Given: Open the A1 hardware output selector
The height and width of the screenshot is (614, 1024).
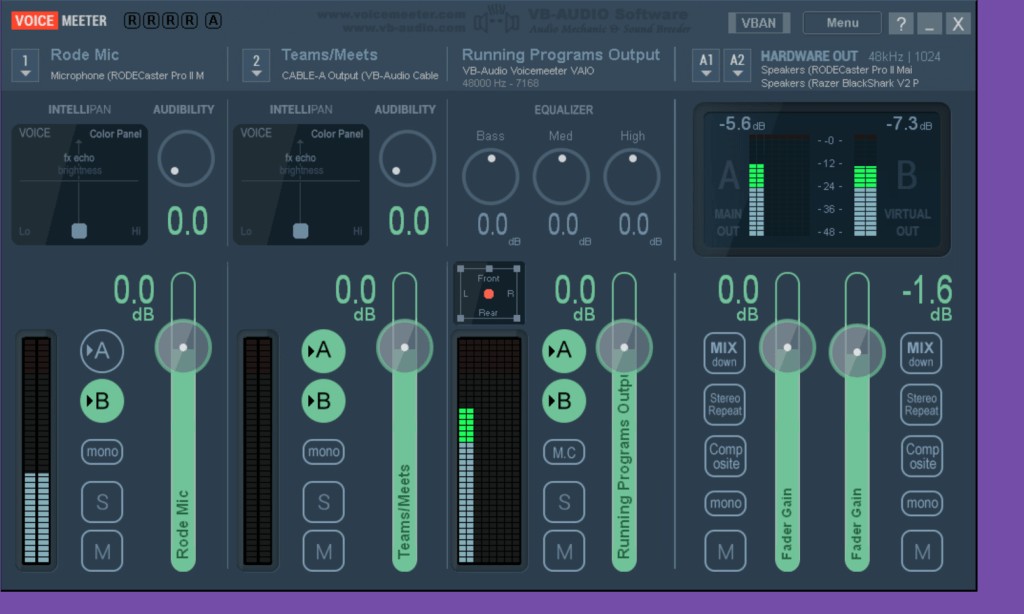Looking at the screenshot, I should pos(706,65).
